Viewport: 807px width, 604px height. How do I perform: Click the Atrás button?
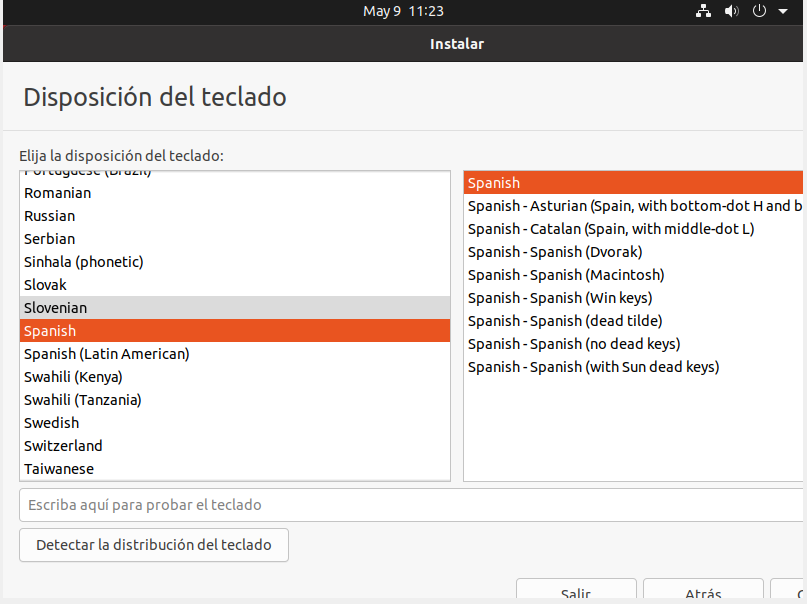(703, 592)
